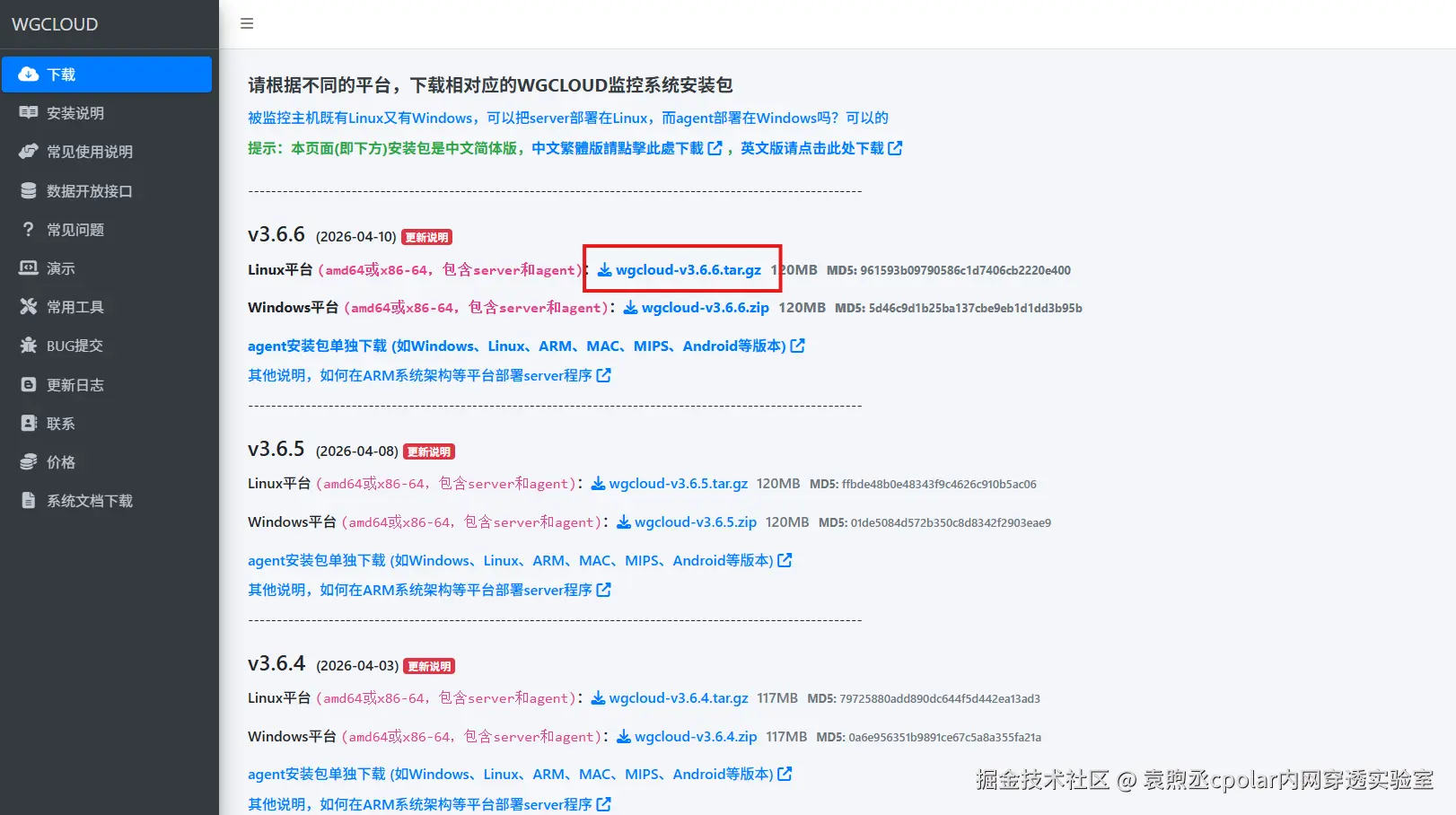
Task: Click download icon before wgcloud-v3.6.6.zip
Action: pyautogui.click(x=631, y=308)
